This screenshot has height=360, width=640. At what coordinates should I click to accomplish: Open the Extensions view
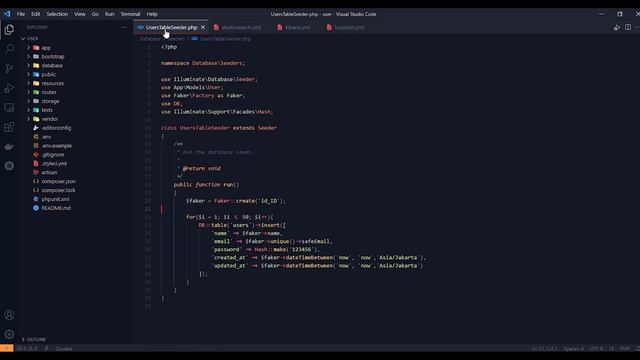click(9, 127)
